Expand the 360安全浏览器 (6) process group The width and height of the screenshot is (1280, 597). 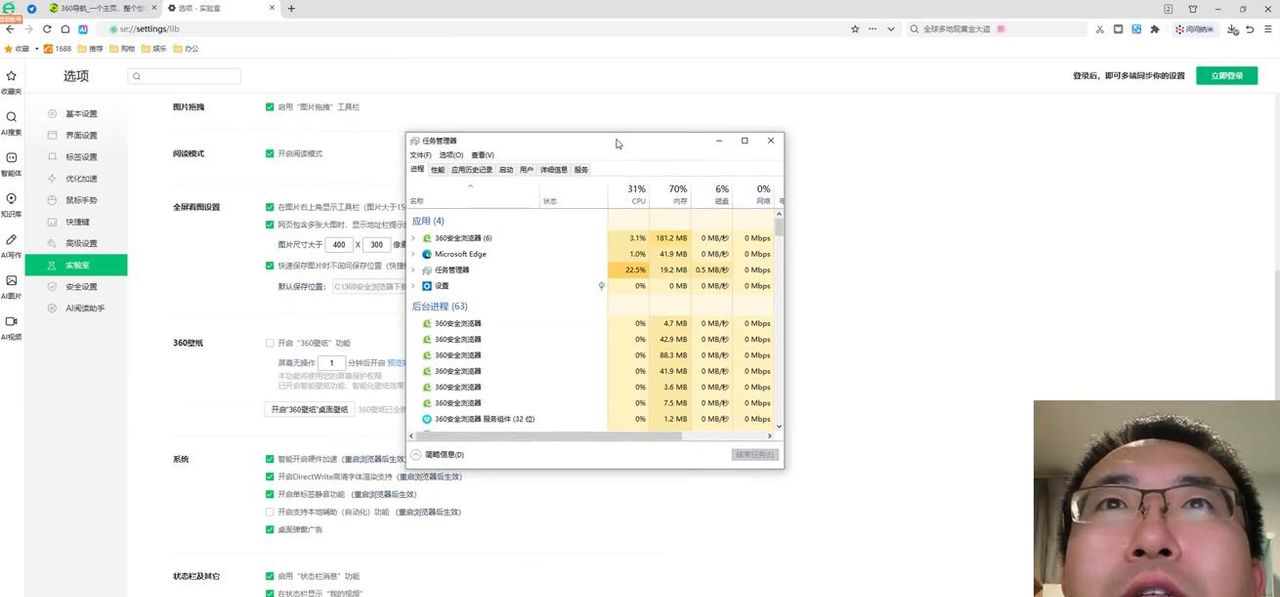(414, 238)
